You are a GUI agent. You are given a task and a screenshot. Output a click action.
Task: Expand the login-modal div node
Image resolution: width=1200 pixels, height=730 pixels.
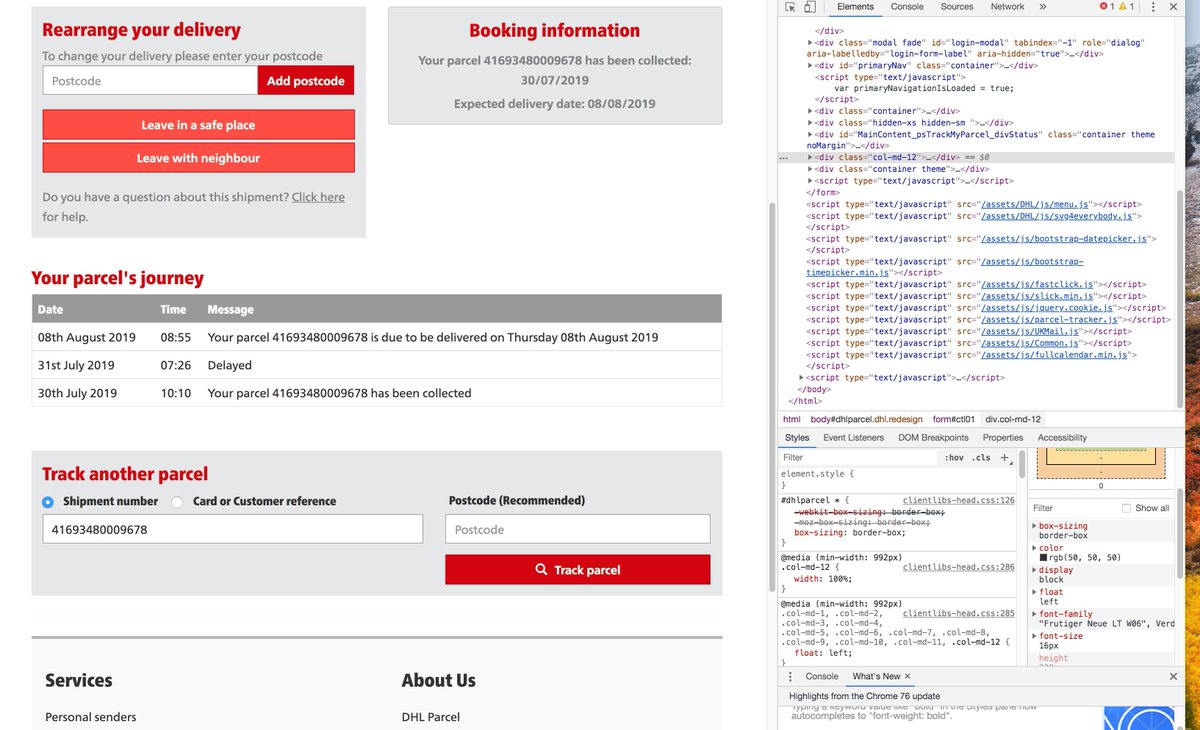811,43
